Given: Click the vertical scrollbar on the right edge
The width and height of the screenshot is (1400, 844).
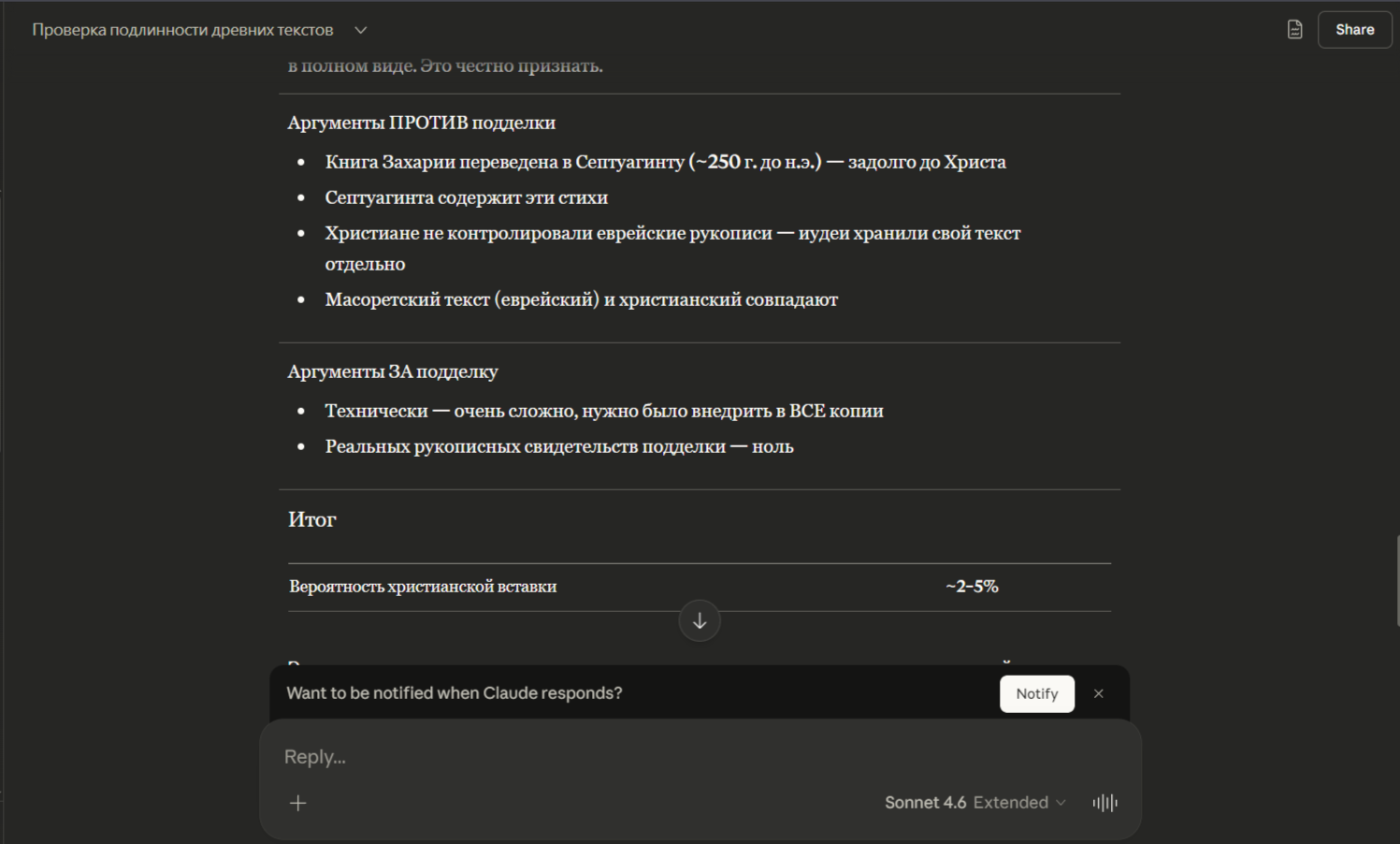Looking at the screenshot, I should click(1396, 580).
